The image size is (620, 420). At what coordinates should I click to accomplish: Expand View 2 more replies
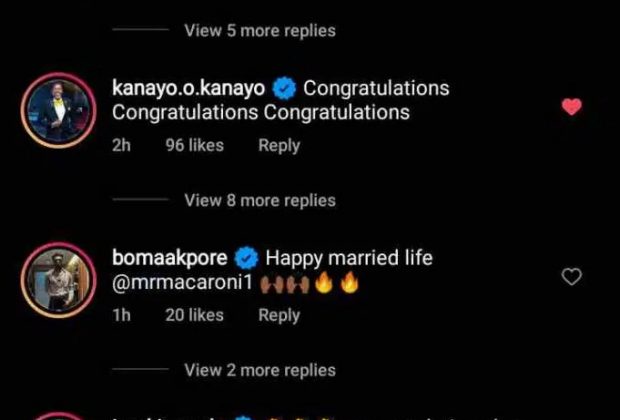click(259, 370)
